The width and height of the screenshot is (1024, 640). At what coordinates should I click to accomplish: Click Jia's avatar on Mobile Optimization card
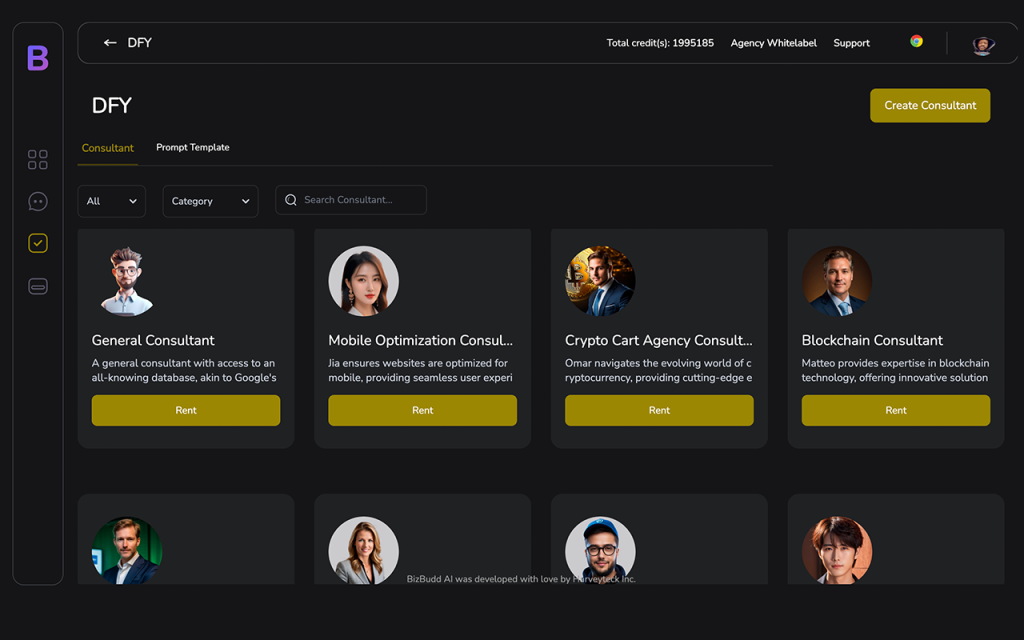[363, 280]
